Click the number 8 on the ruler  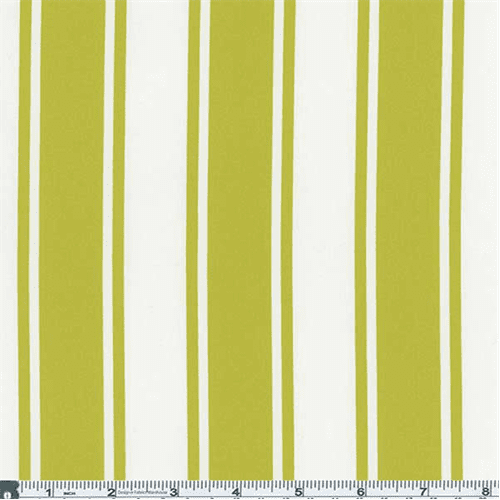click(x=485, y=492)
